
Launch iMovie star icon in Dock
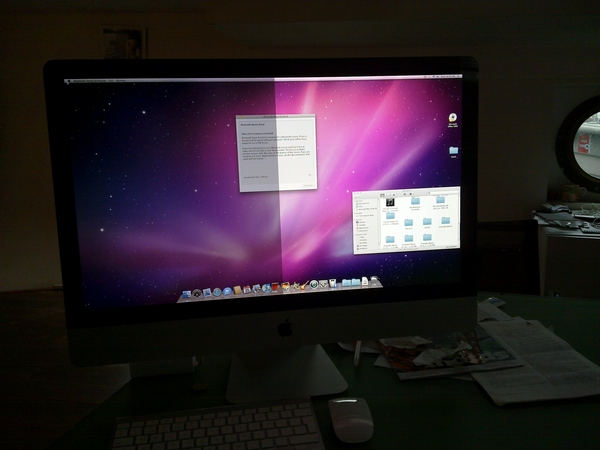(x=296, y=285)
